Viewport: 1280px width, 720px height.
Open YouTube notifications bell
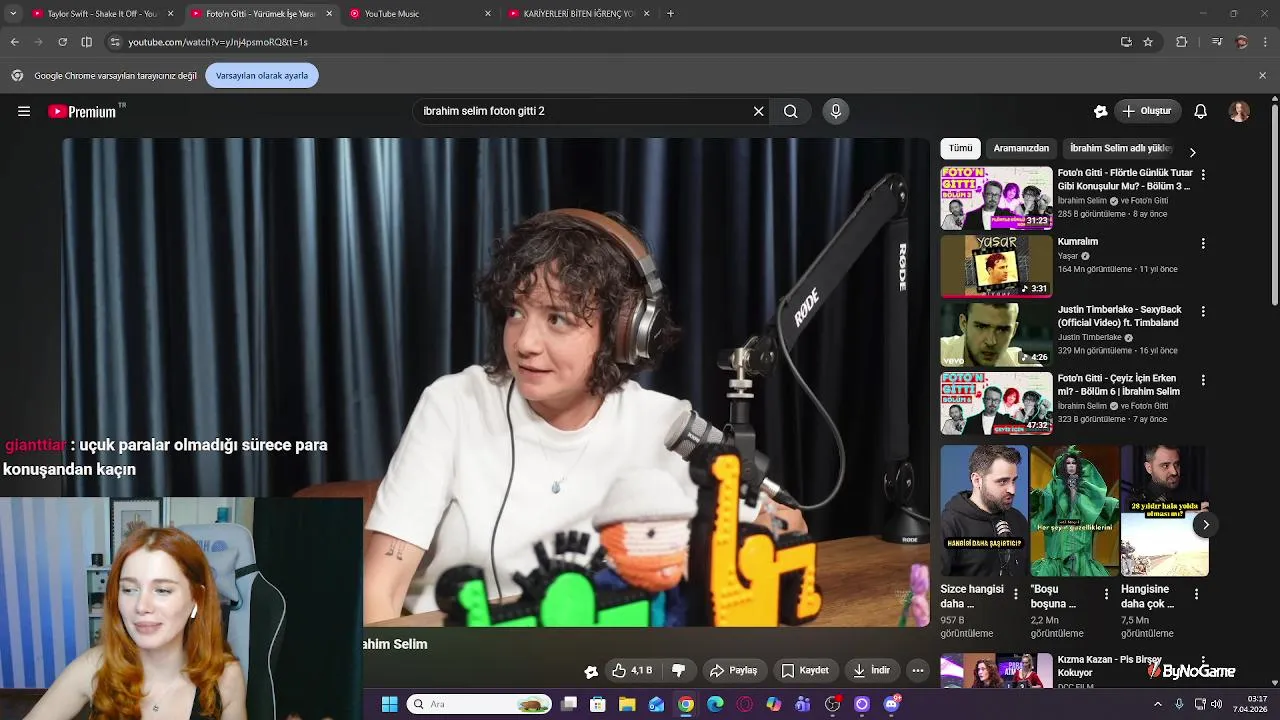tap(1201, 111)
